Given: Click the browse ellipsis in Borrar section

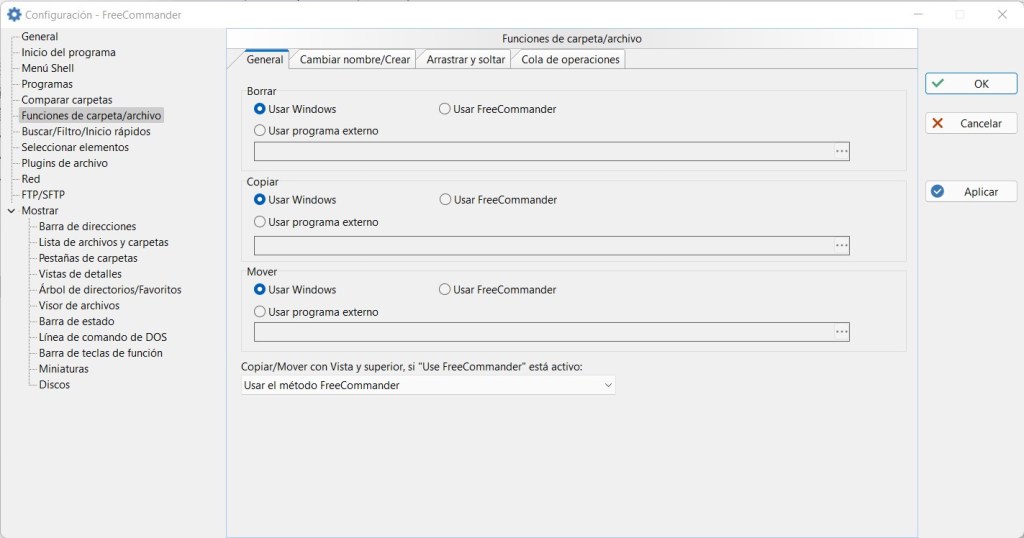Looking at the screenshot, I should tap(841, 152).
